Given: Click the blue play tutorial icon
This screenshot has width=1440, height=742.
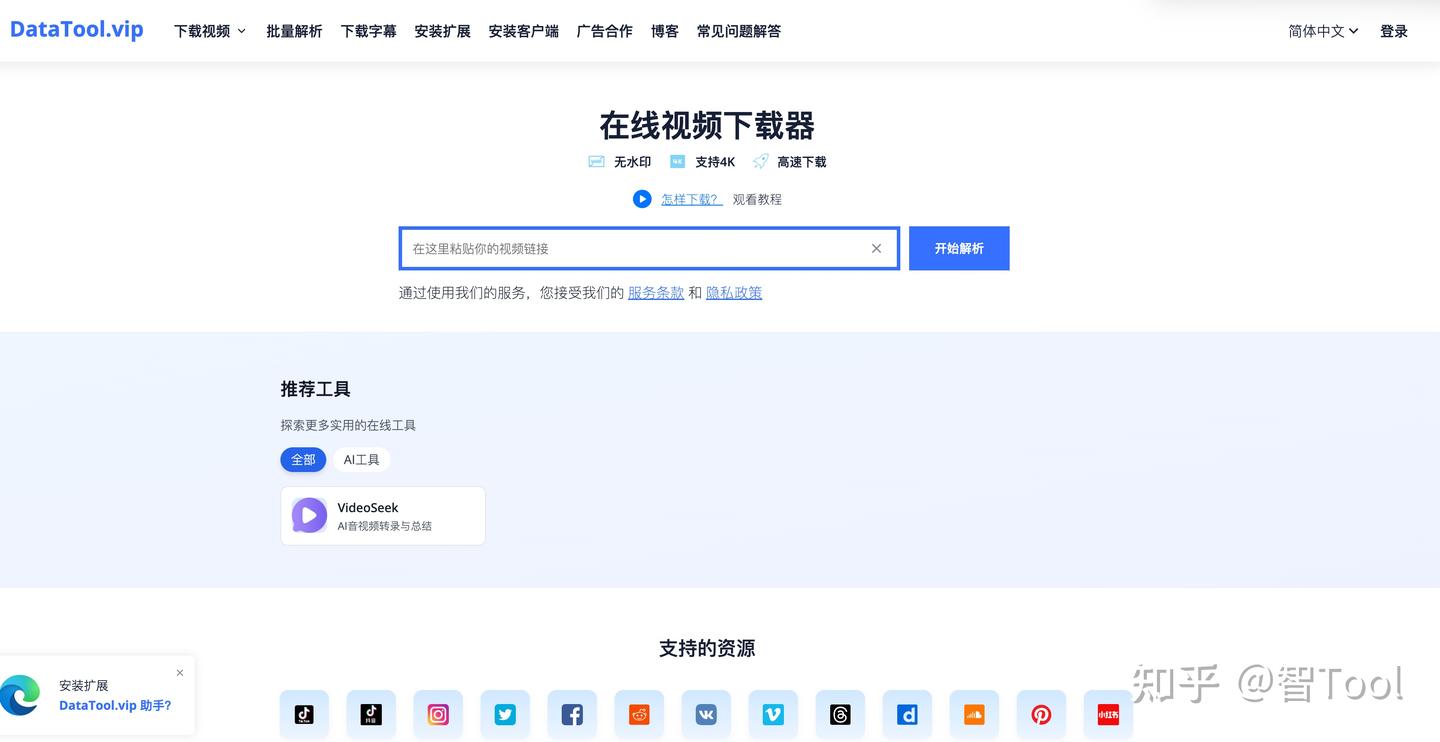Looking at the screenshot, I should coord(642,199).
